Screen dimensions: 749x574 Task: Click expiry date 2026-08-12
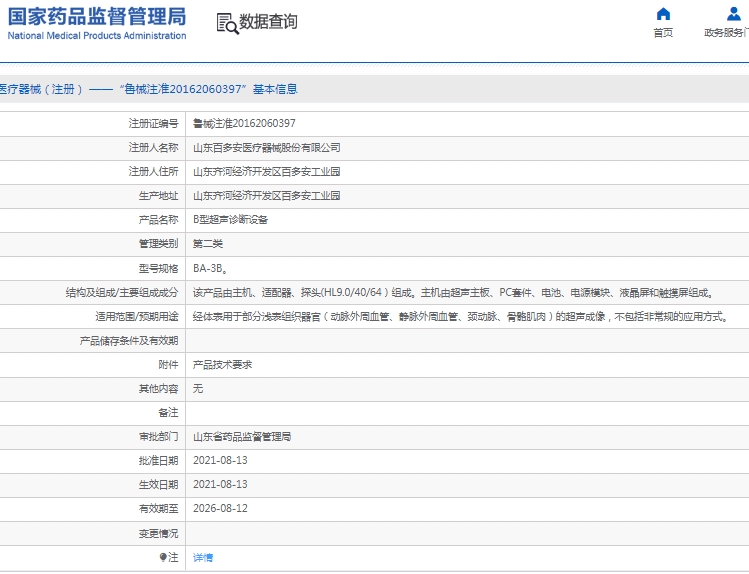[220, 509]
